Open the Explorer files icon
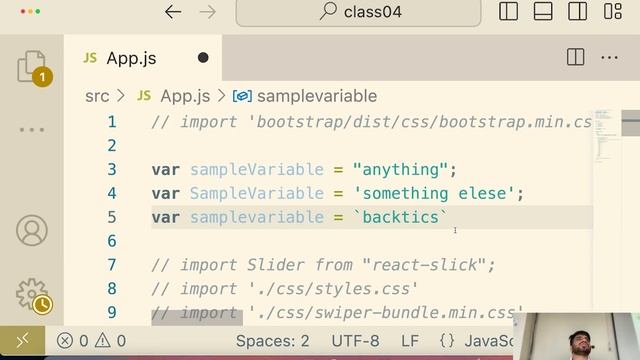The height and width of the screenshot is (360, 640). pyautogui.click(x=32, y=67)
